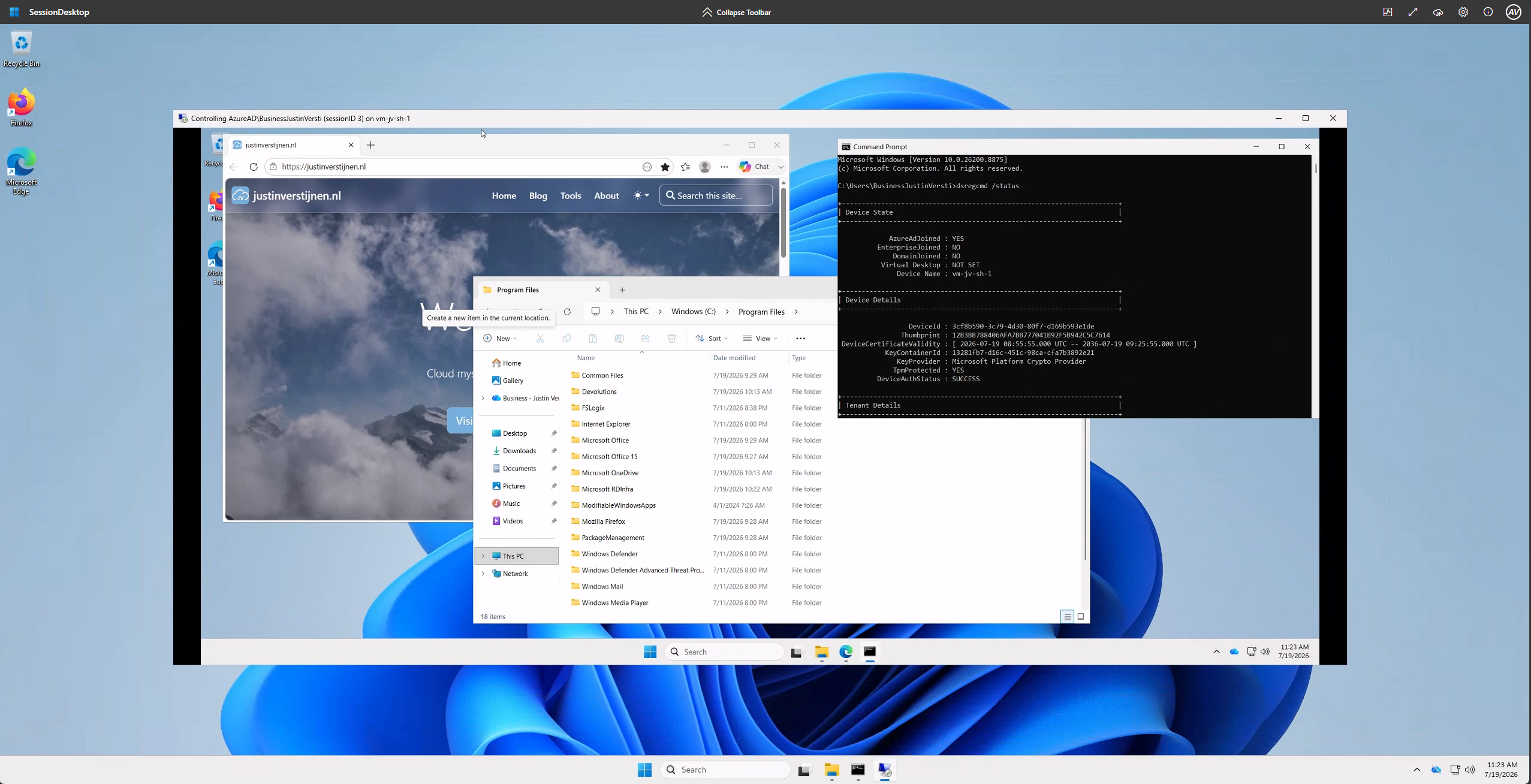Screen dimensions: 1531x784
Task: Open Firefox shortcut on outer desktop
Action: (22, 108)
